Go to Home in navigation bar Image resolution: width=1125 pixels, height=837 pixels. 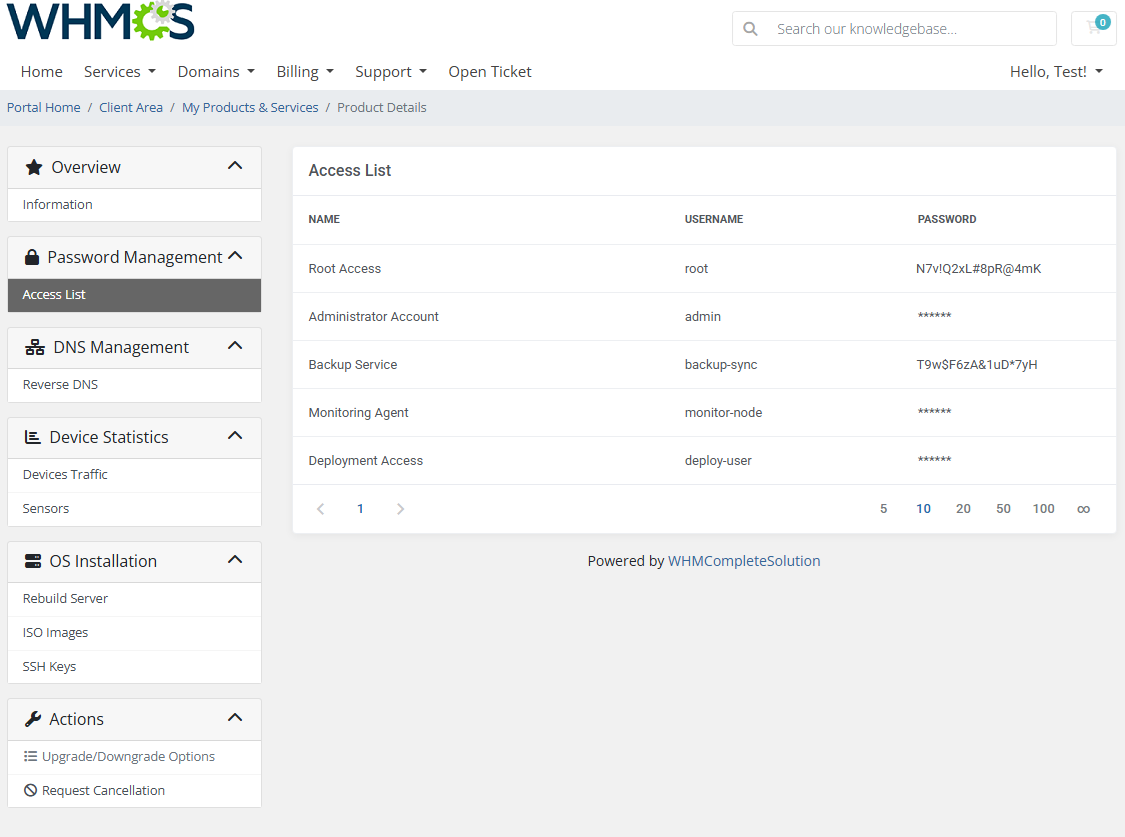[42, 72]
